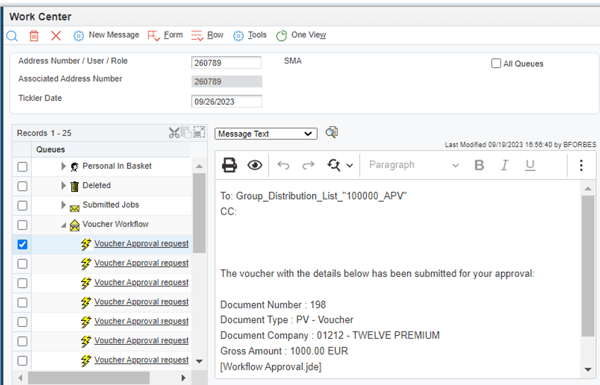Edit the Tickler Date field

click(x=226, y=101)
